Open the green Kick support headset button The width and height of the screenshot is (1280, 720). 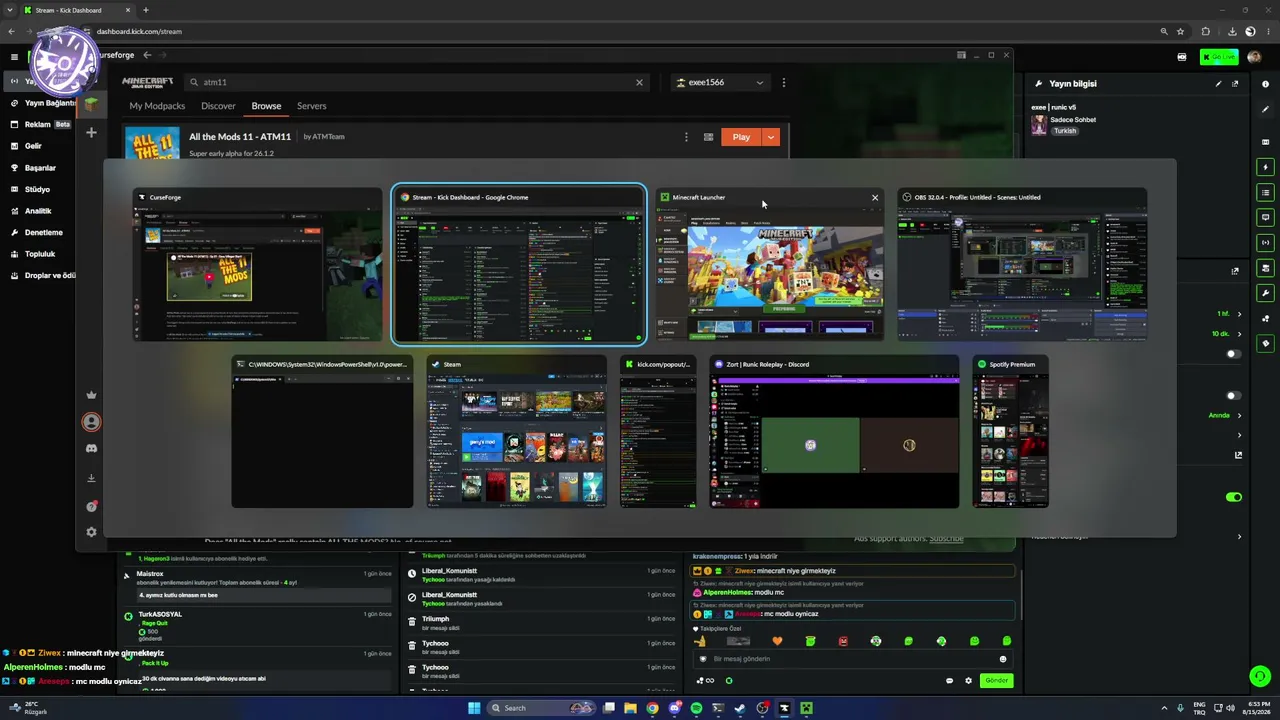1260,677
